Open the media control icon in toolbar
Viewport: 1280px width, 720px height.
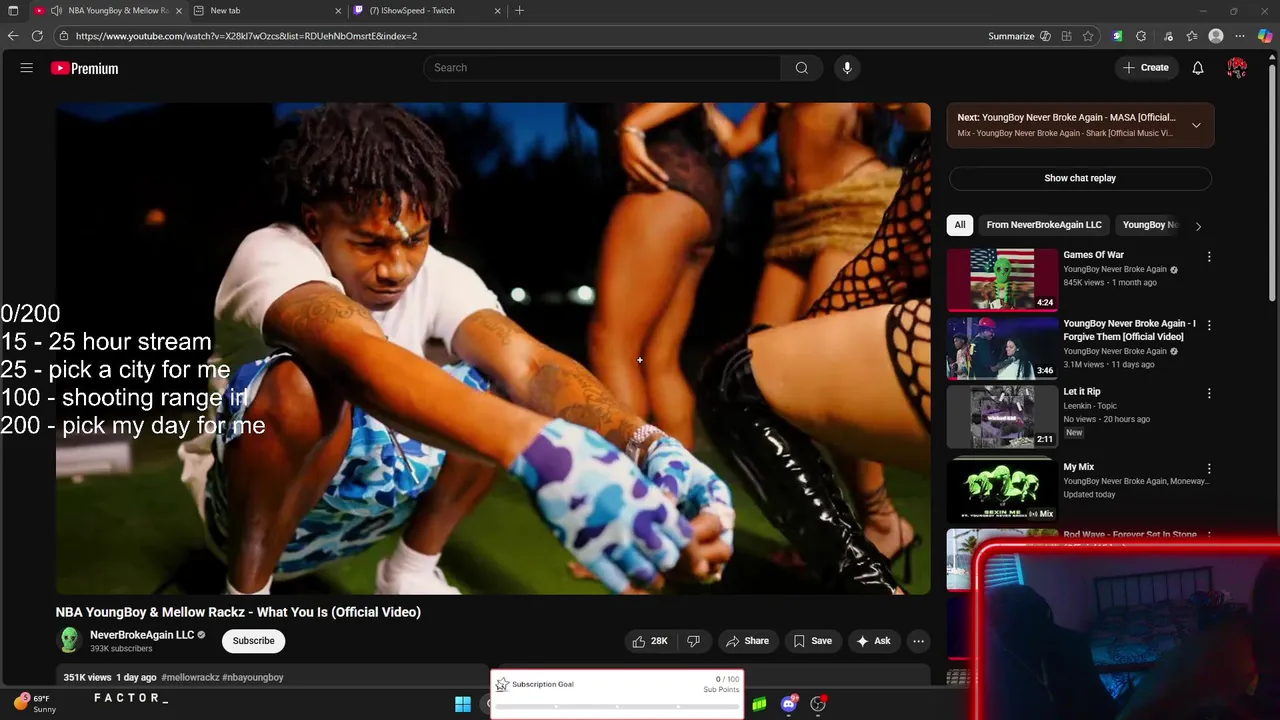[x=1168, y=36]
